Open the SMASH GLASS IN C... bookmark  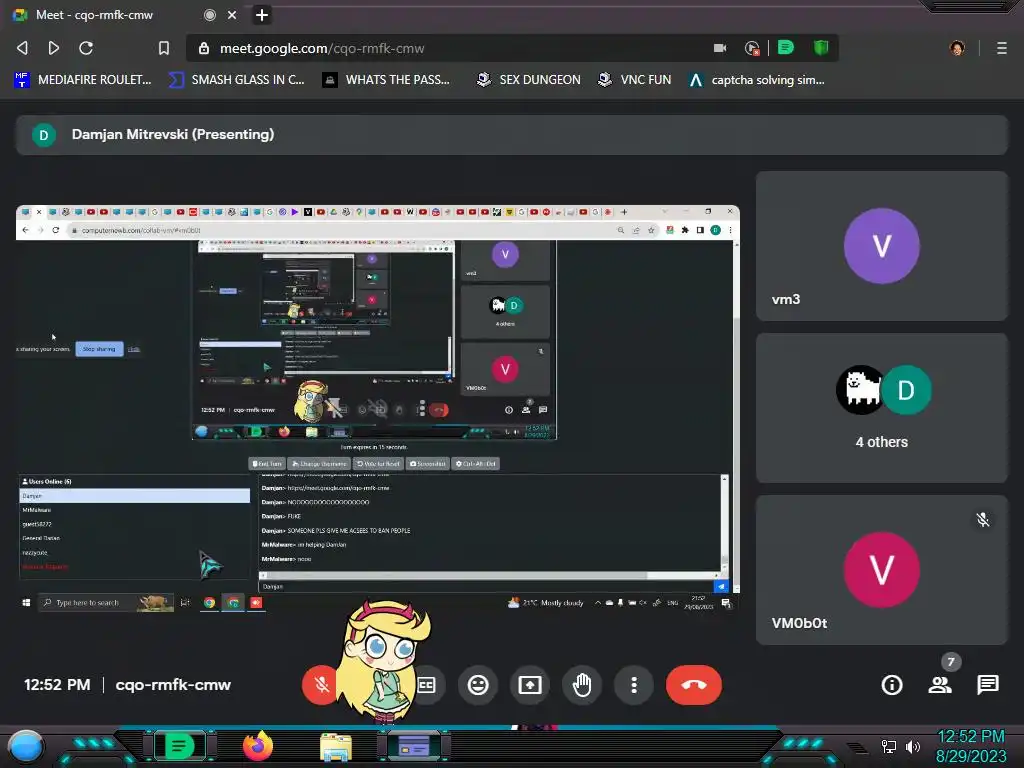[236, 80]
